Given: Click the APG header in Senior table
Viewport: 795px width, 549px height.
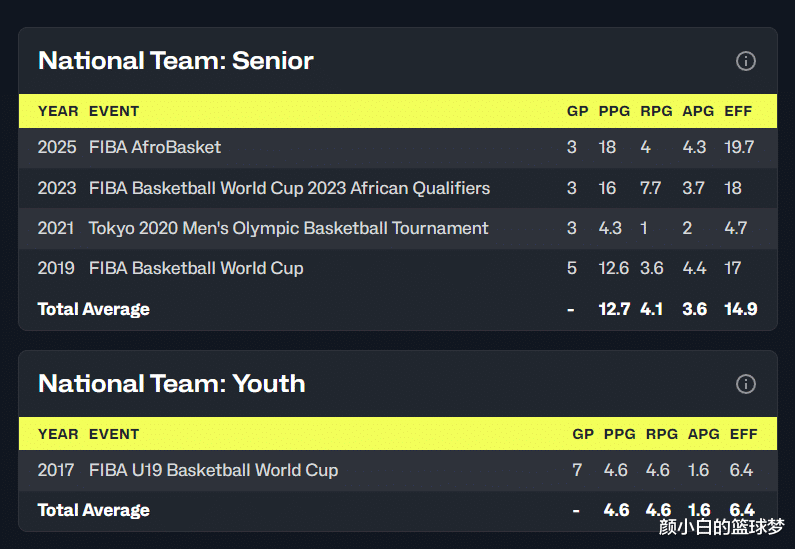Looking at the screenshot, I should click(x=698, y=111).
